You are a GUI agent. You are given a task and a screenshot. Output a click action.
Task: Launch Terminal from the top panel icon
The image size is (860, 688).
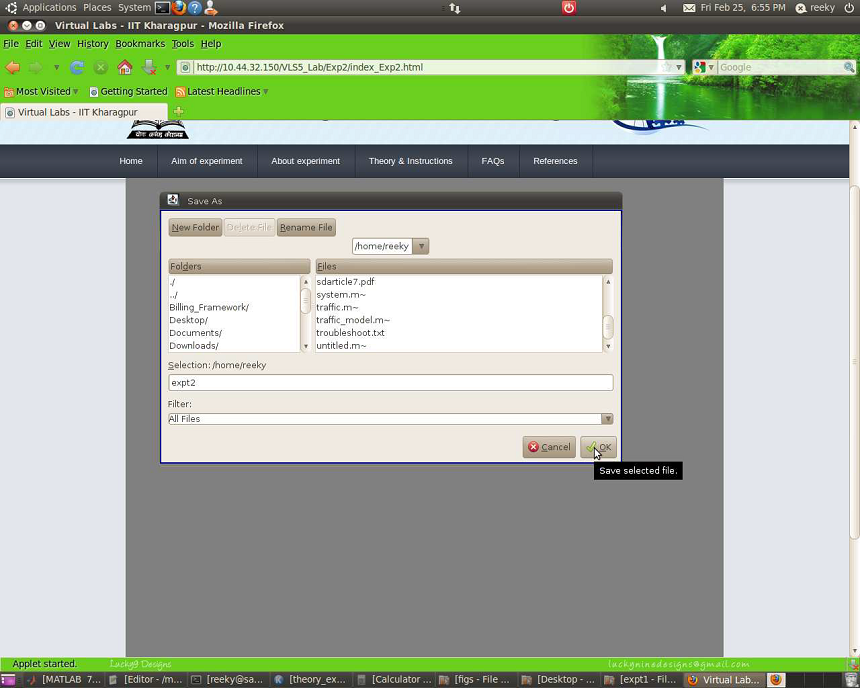pos(162,8)
